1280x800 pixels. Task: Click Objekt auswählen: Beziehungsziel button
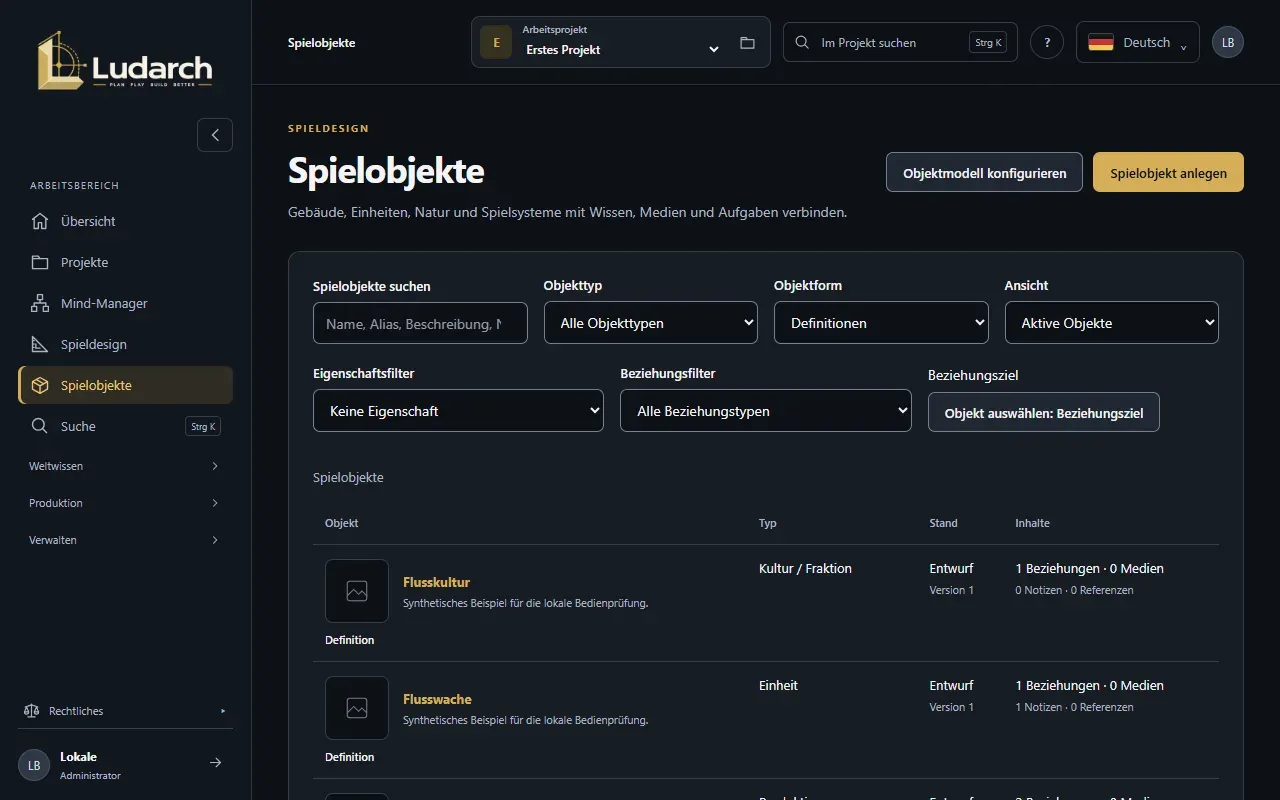pos(1044,412)
